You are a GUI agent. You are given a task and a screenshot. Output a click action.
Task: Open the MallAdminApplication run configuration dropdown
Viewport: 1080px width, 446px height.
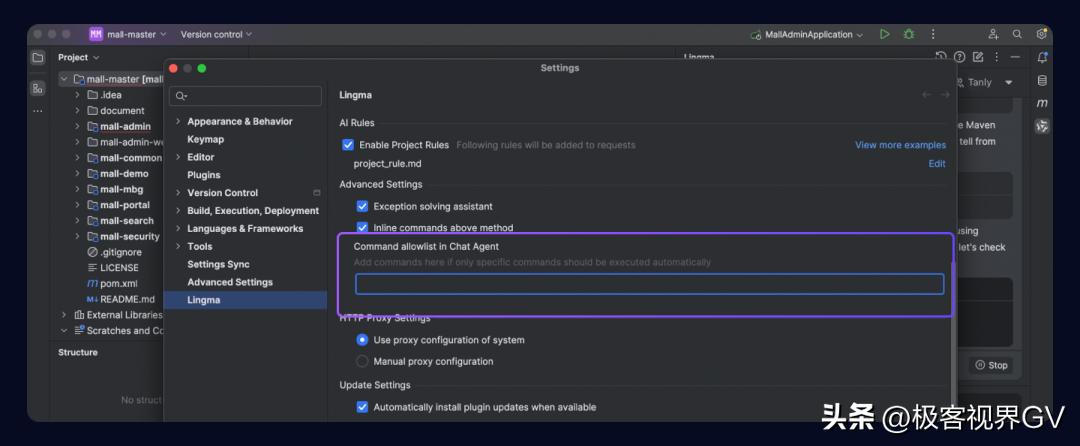tap(808, 34)
